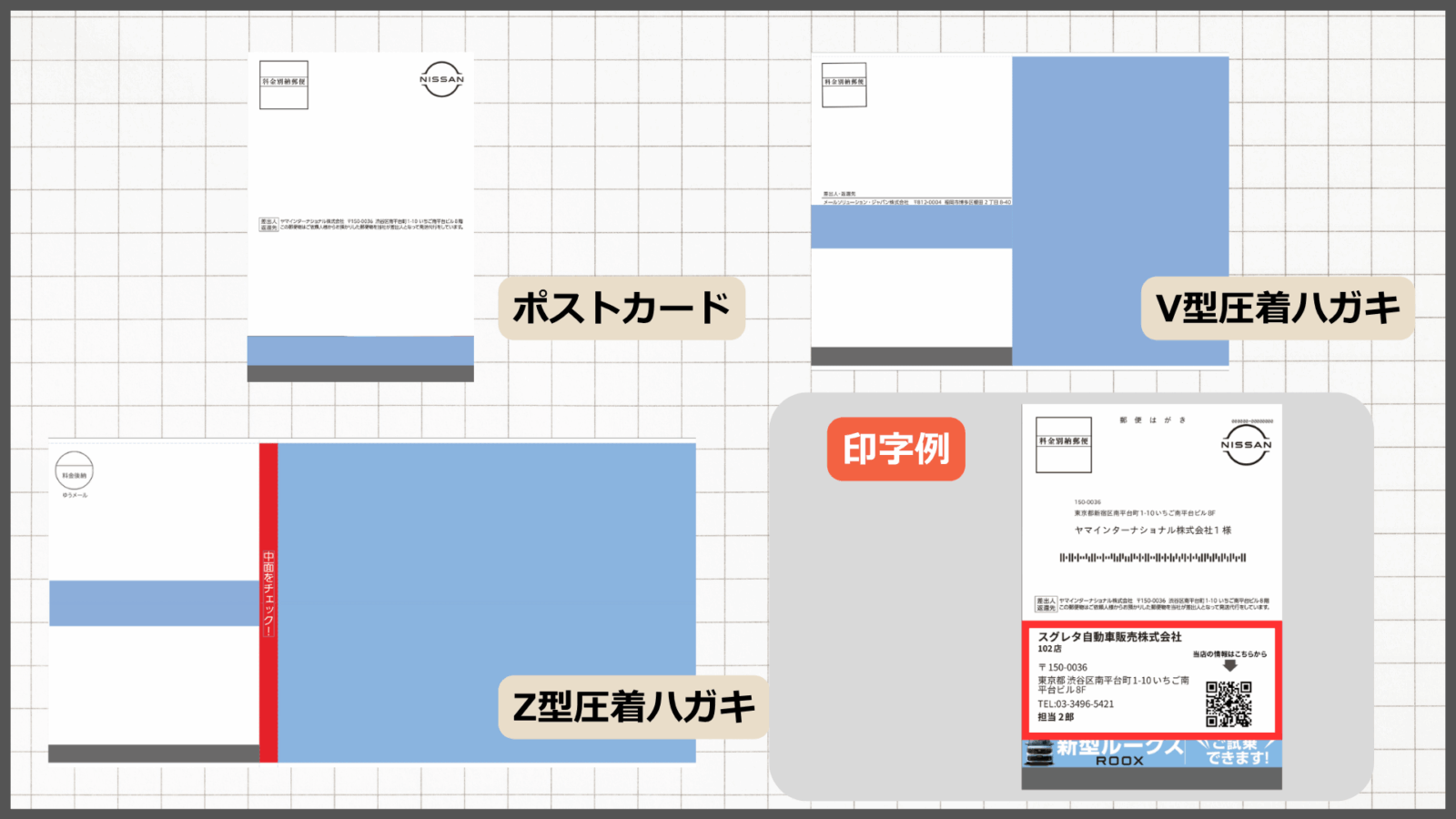This screenshot has height=819, width=1456.
Task: Select the 料金別納郵便 box on the V型 template
Action: click(x=844, y=85)
